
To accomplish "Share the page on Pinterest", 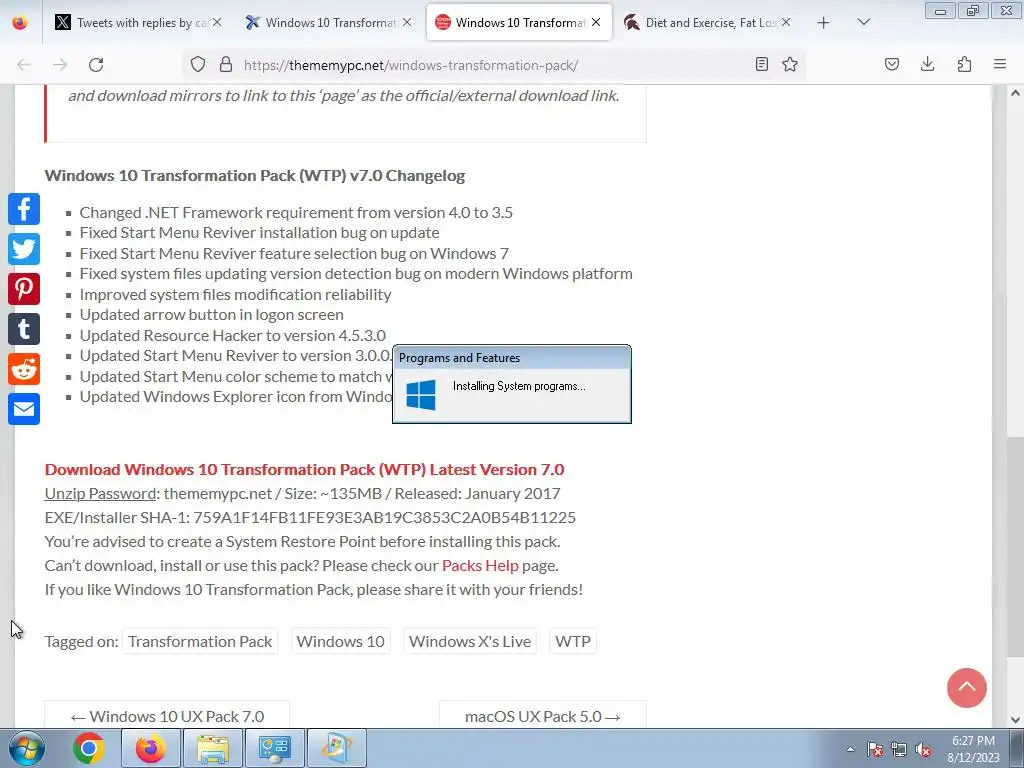I will coord(24,289).
